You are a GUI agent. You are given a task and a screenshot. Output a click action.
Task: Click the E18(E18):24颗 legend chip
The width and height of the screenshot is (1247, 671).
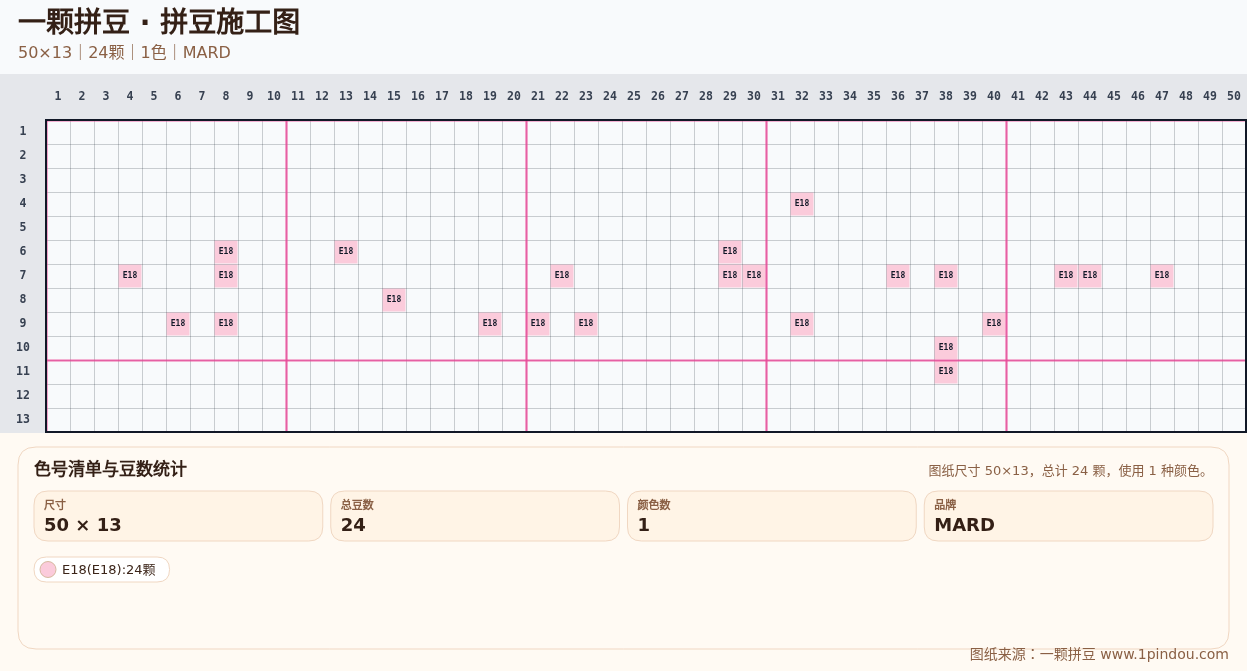coord(102,570)
